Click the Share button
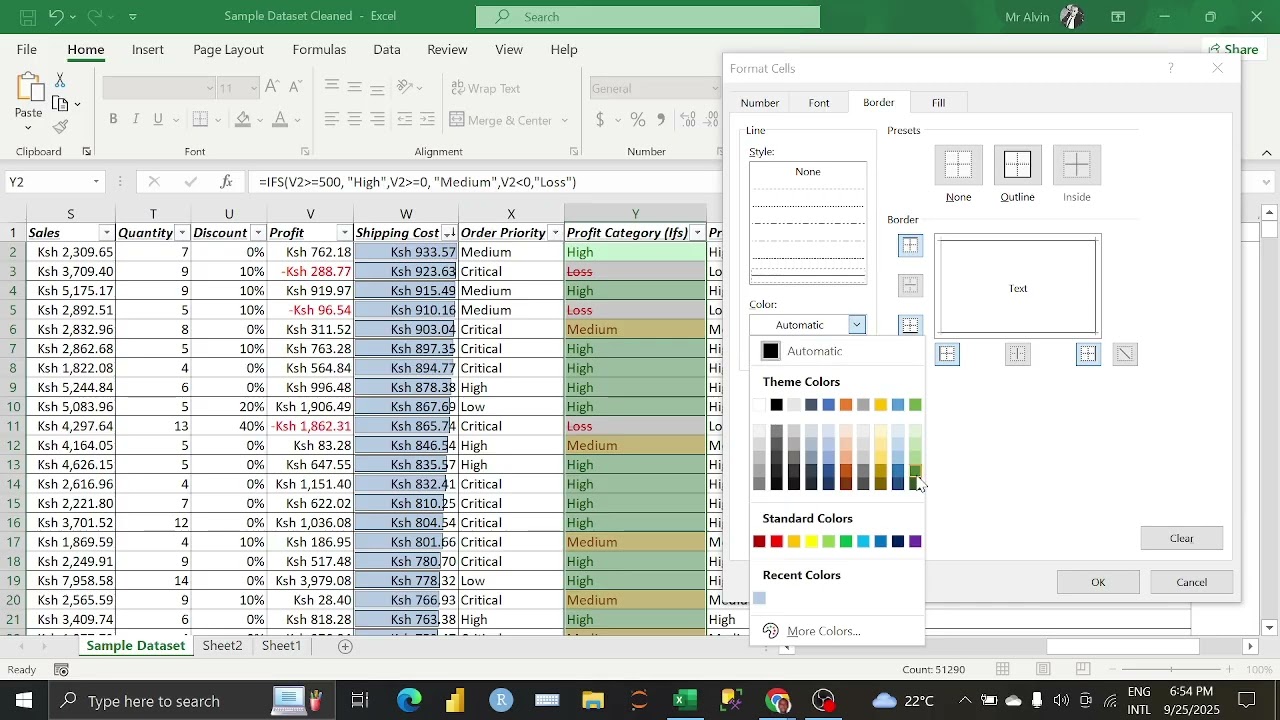Screen dimensions: 1280x720 click(x=1232, y=49)
